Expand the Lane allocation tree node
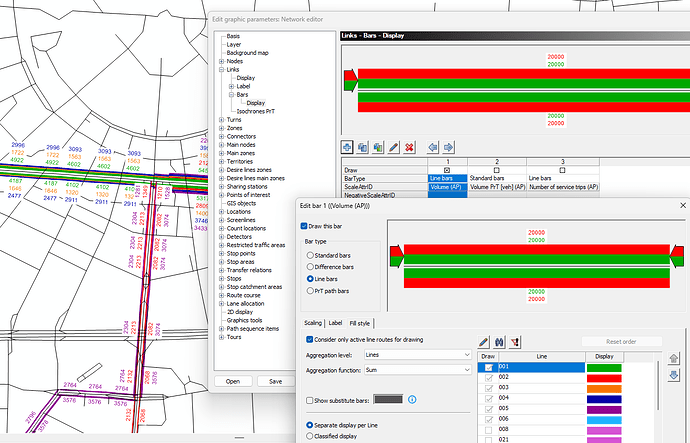Viewport: 690px width, 443px height. 221,304
